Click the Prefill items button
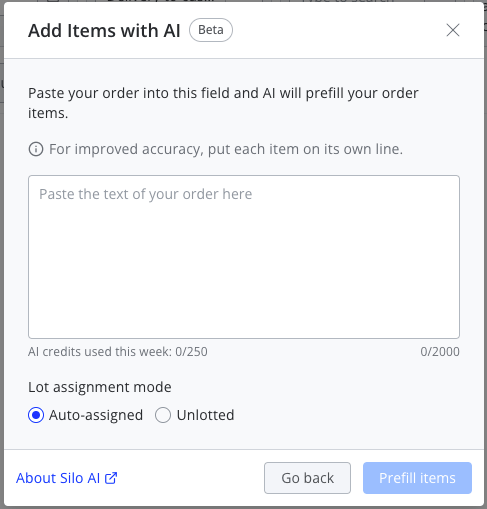Image resolution: width=487 pixels, height=509 pixels. click(x=417, y=478)
